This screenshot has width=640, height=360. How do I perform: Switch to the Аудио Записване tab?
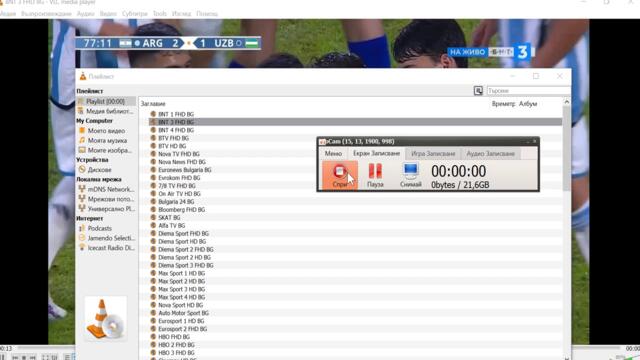coord(490,153)
